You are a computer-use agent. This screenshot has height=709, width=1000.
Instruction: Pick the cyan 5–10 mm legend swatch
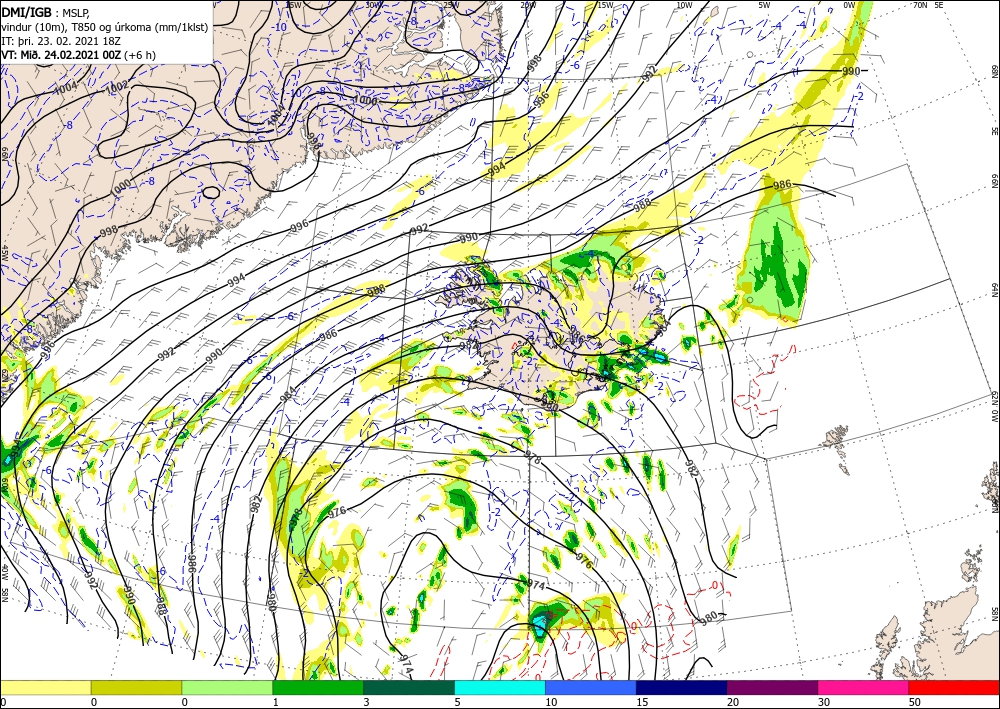(500, 687)
